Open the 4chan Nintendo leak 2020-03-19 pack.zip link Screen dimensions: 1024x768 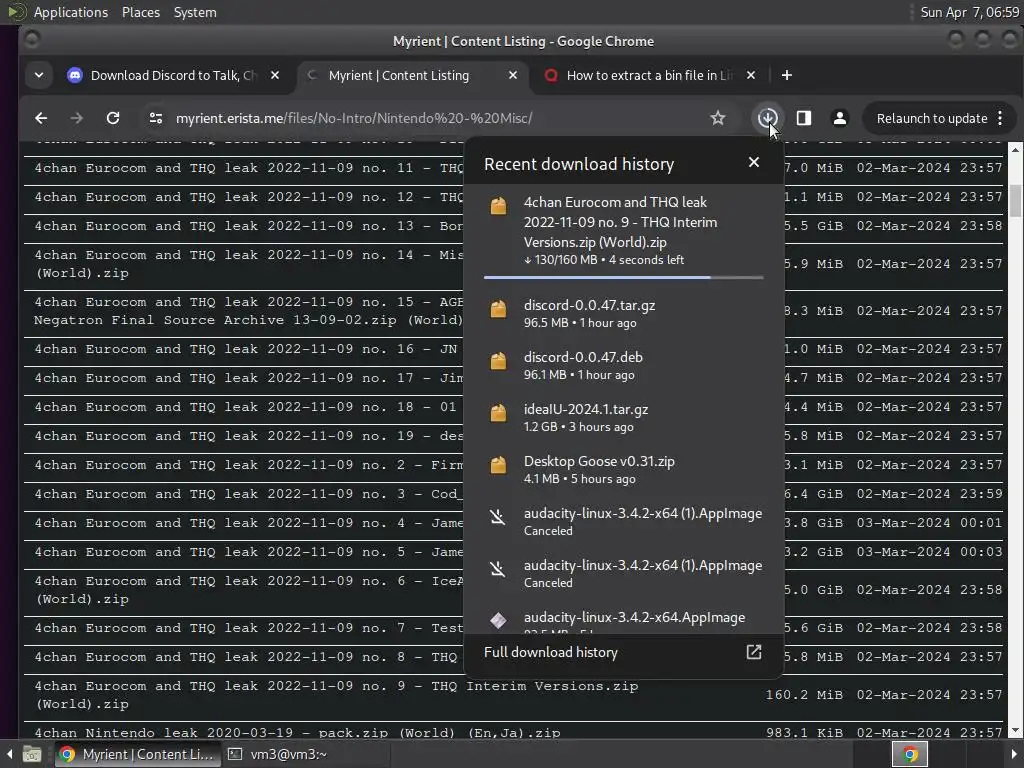tap(297, 733)
